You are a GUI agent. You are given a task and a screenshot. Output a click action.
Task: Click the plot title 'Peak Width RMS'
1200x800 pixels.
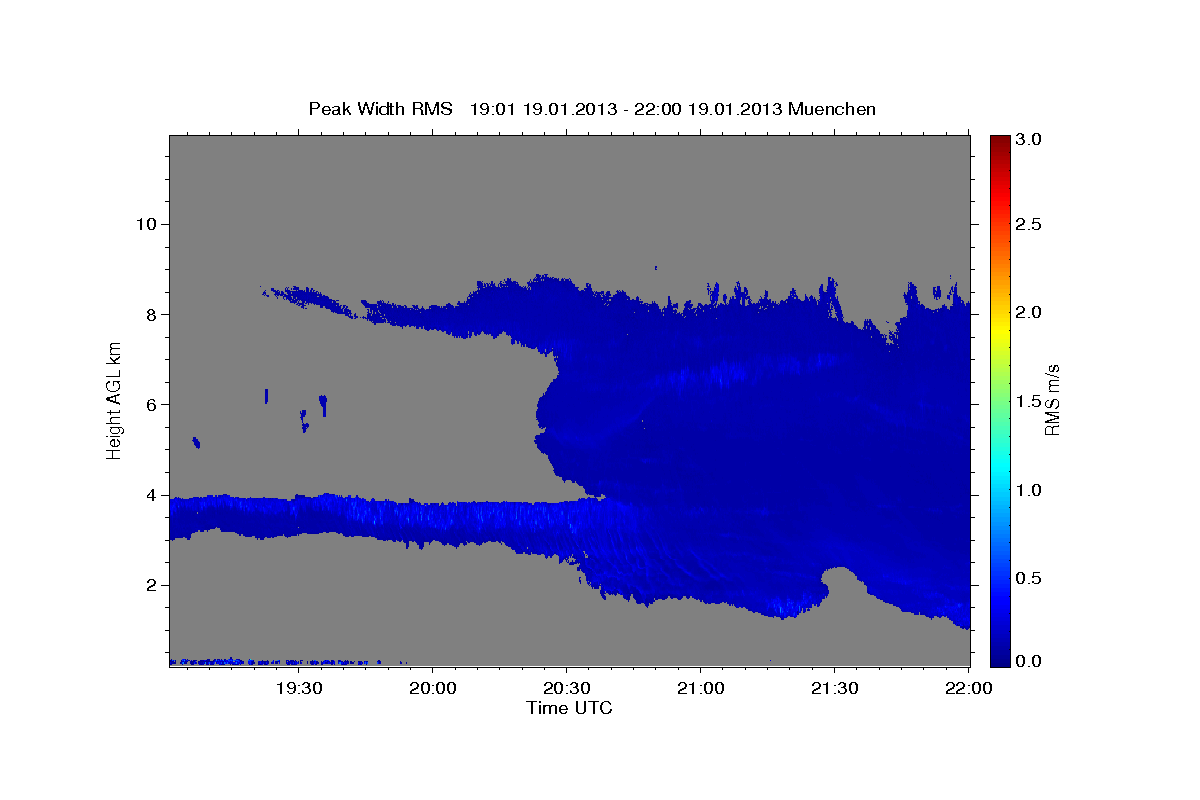(380, 109)
